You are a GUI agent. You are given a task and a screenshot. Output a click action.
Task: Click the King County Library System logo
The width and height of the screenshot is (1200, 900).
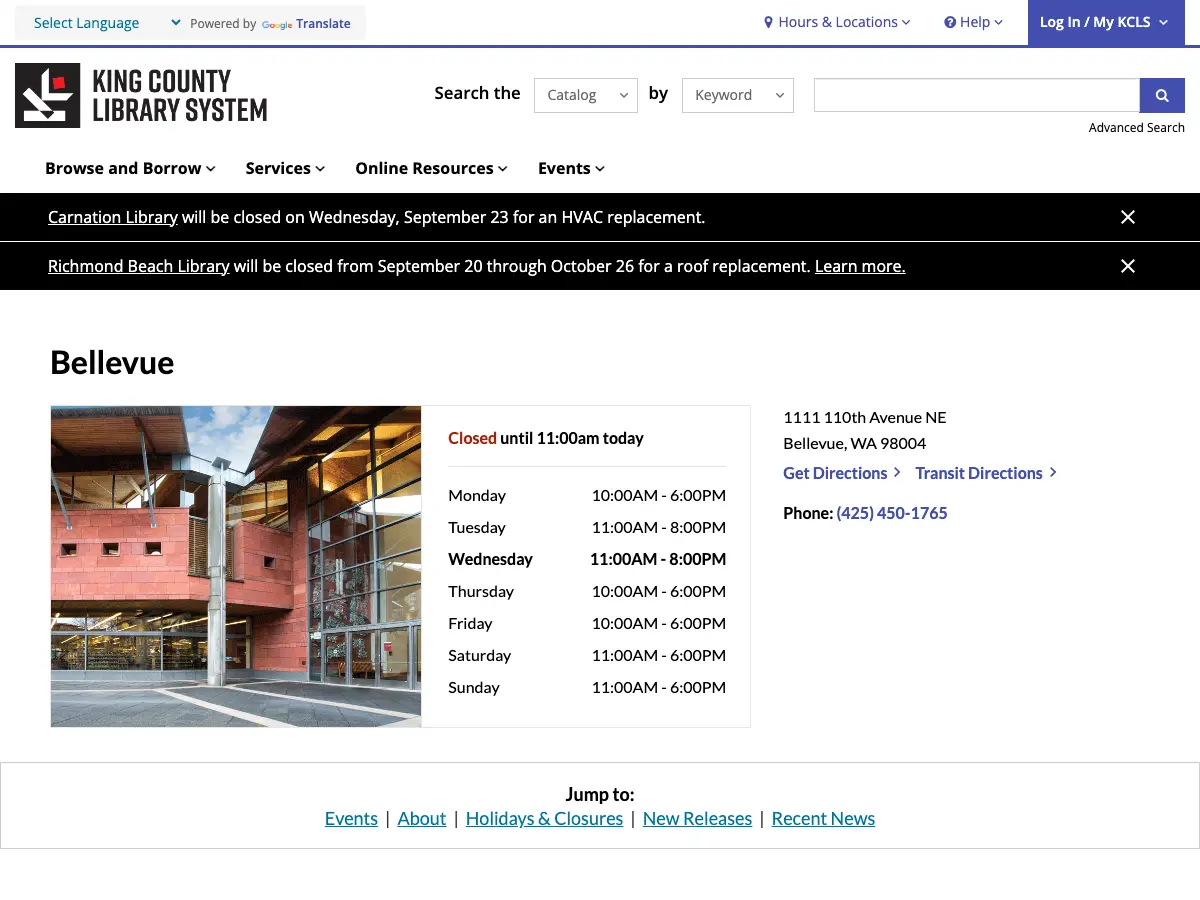[141, 96]
